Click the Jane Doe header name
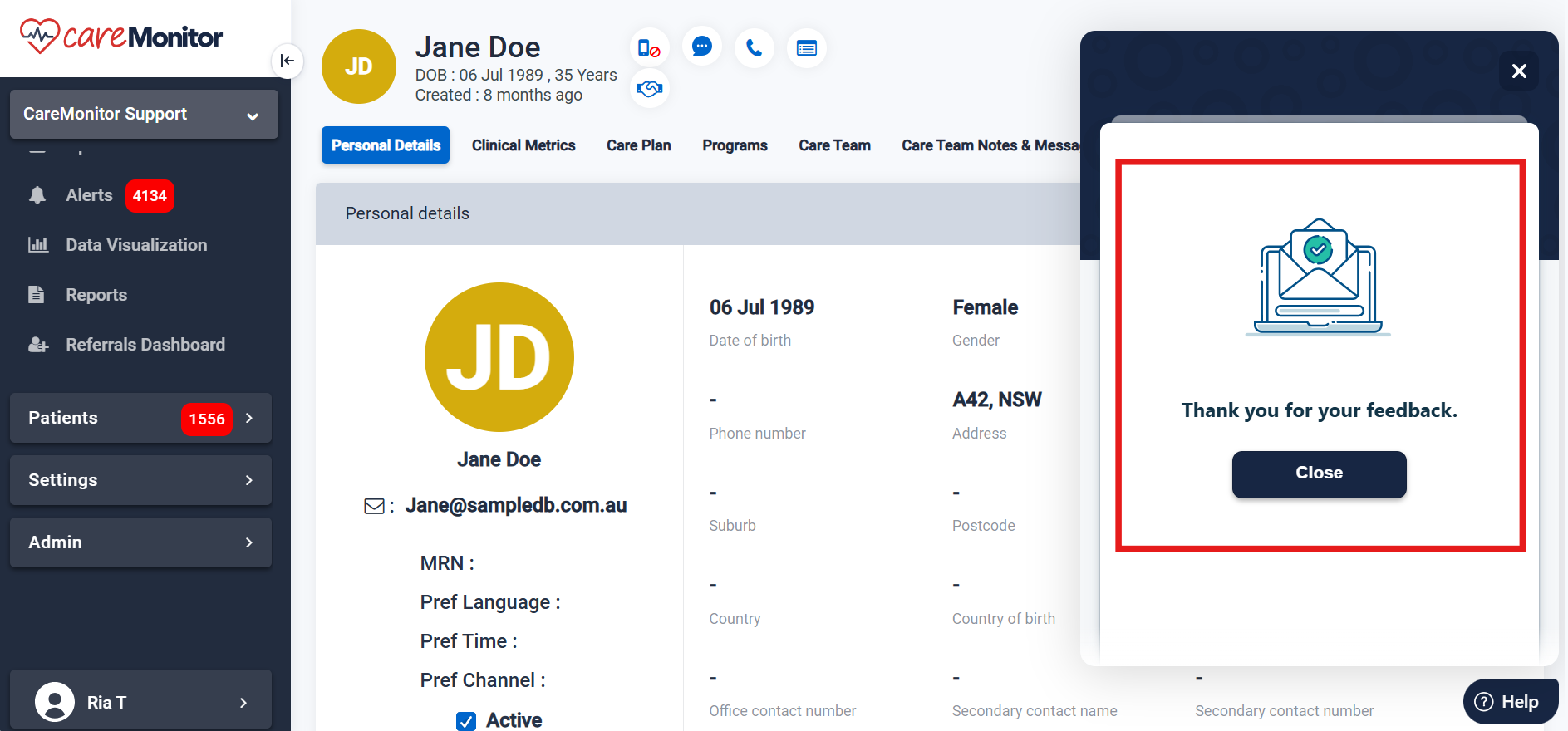The width and height of the screenshot is (1568, 731). pyautogui.click(x=478, y=47)
